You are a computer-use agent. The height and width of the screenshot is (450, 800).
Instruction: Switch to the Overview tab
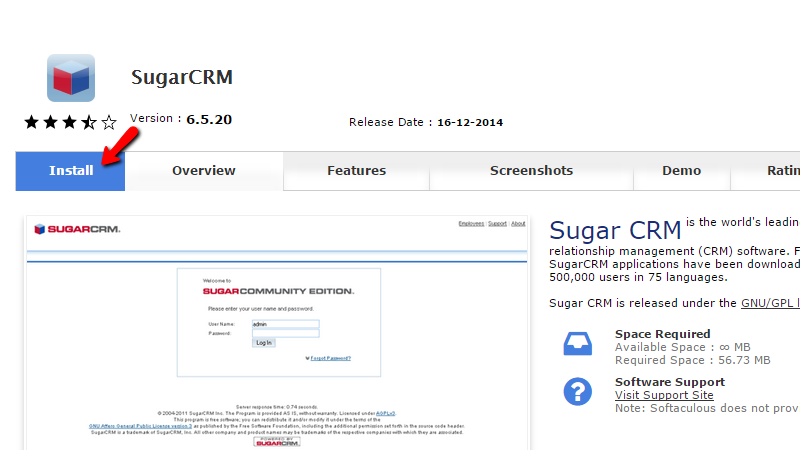coord(204,171)
